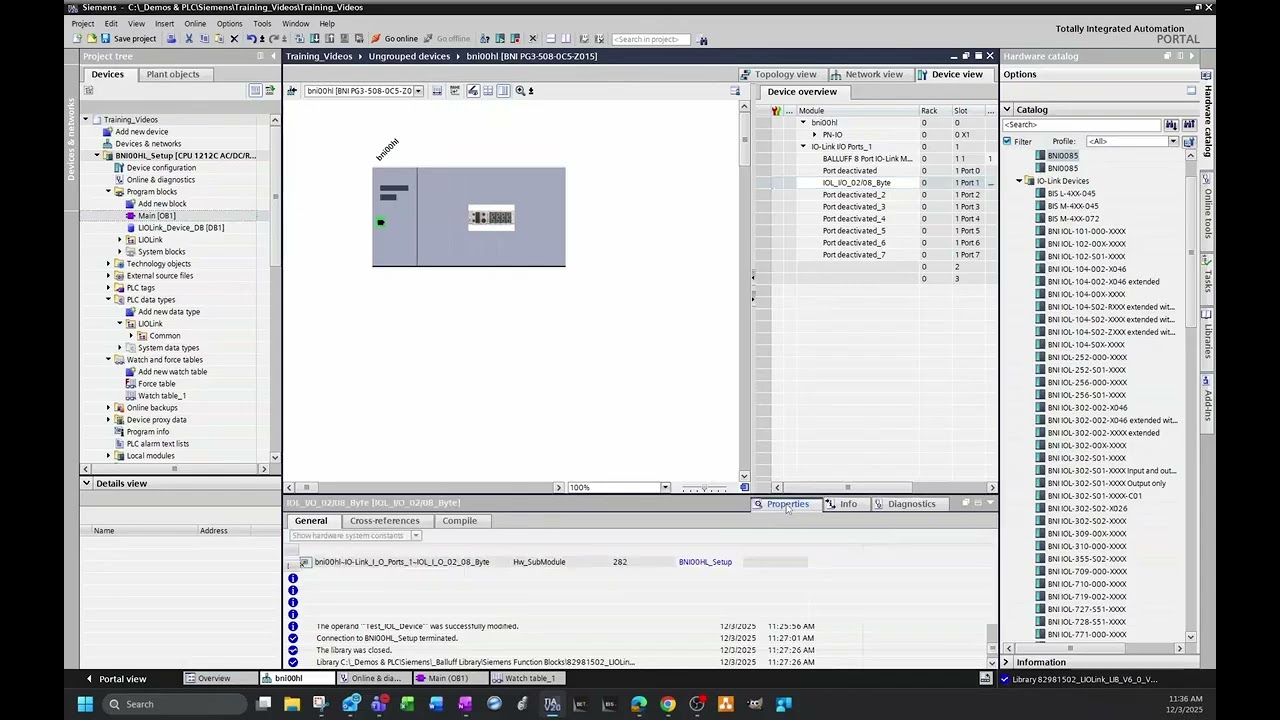Adjust the device view zoom slider
The image size is (1280, 720).
704,488
